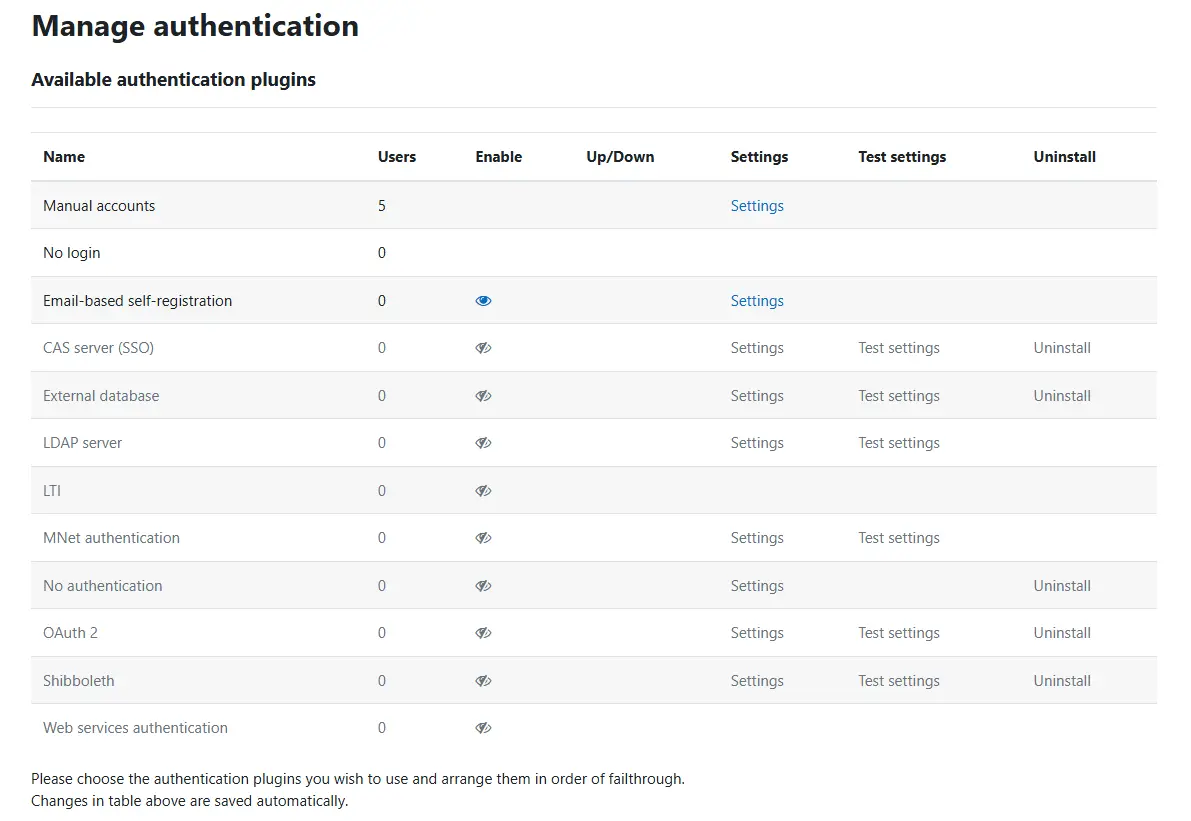Click the Uninstall column header
Screen dimensions: 1191x821
tap(1064, 156)
